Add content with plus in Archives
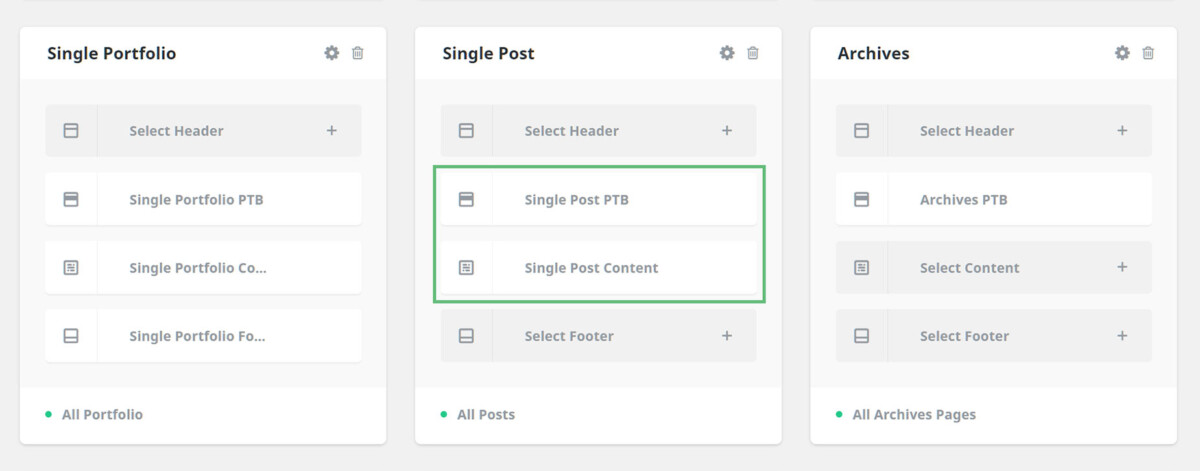This screenshot has width=1200, height=471. (1122, 268)
